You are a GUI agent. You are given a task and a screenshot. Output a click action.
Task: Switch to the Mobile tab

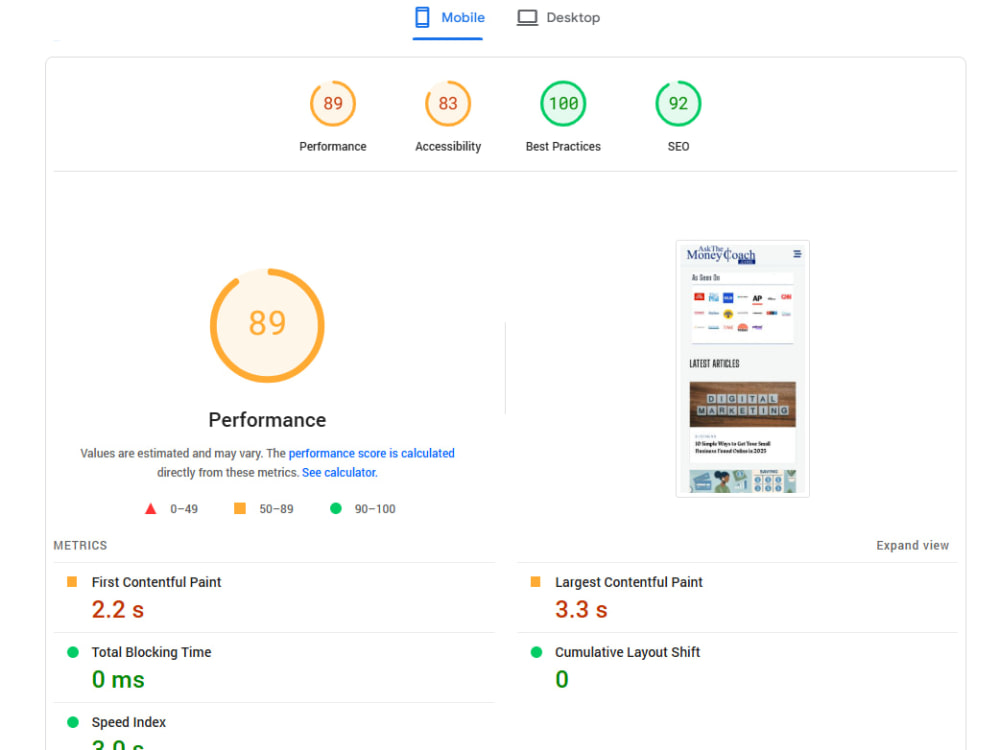(448, 18)
